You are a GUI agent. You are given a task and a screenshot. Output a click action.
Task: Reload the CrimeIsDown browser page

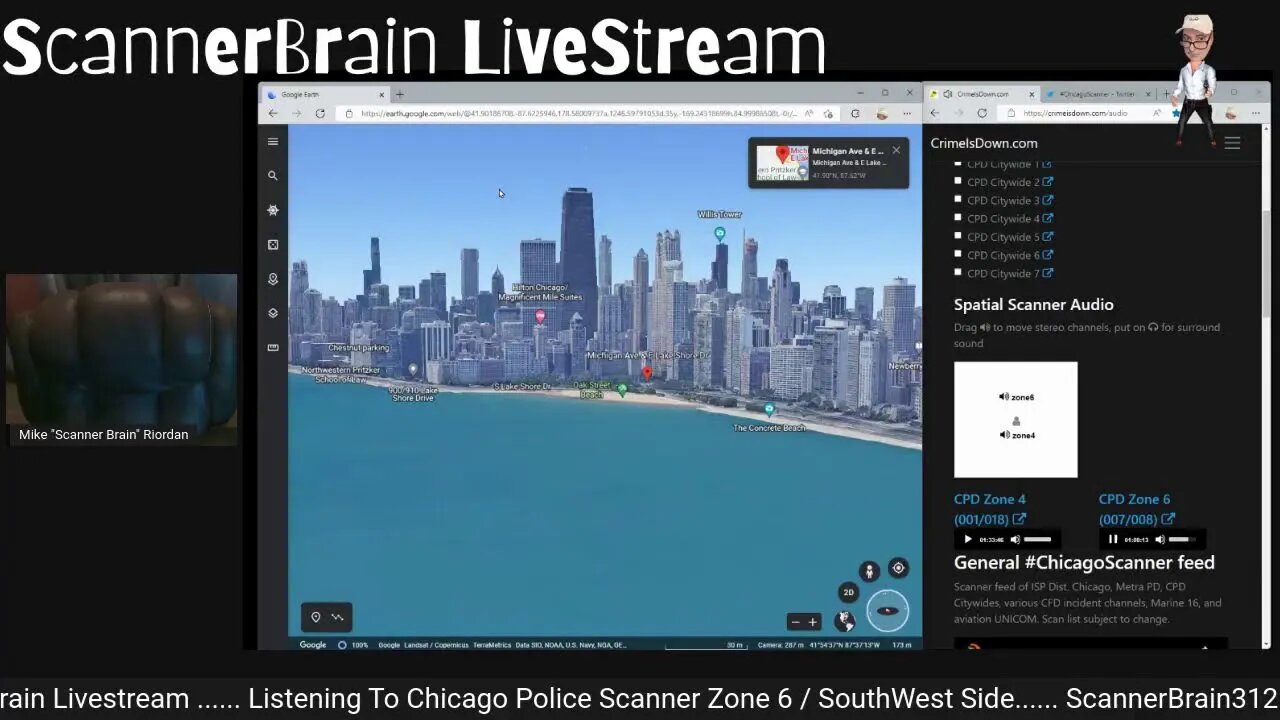[982, 113]
